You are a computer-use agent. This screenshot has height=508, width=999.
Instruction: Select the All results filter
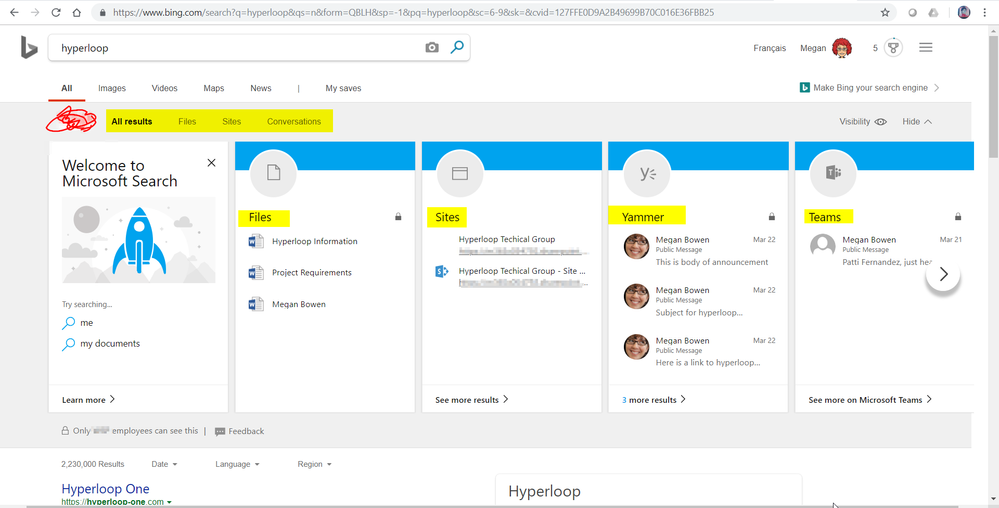[132, 122]
